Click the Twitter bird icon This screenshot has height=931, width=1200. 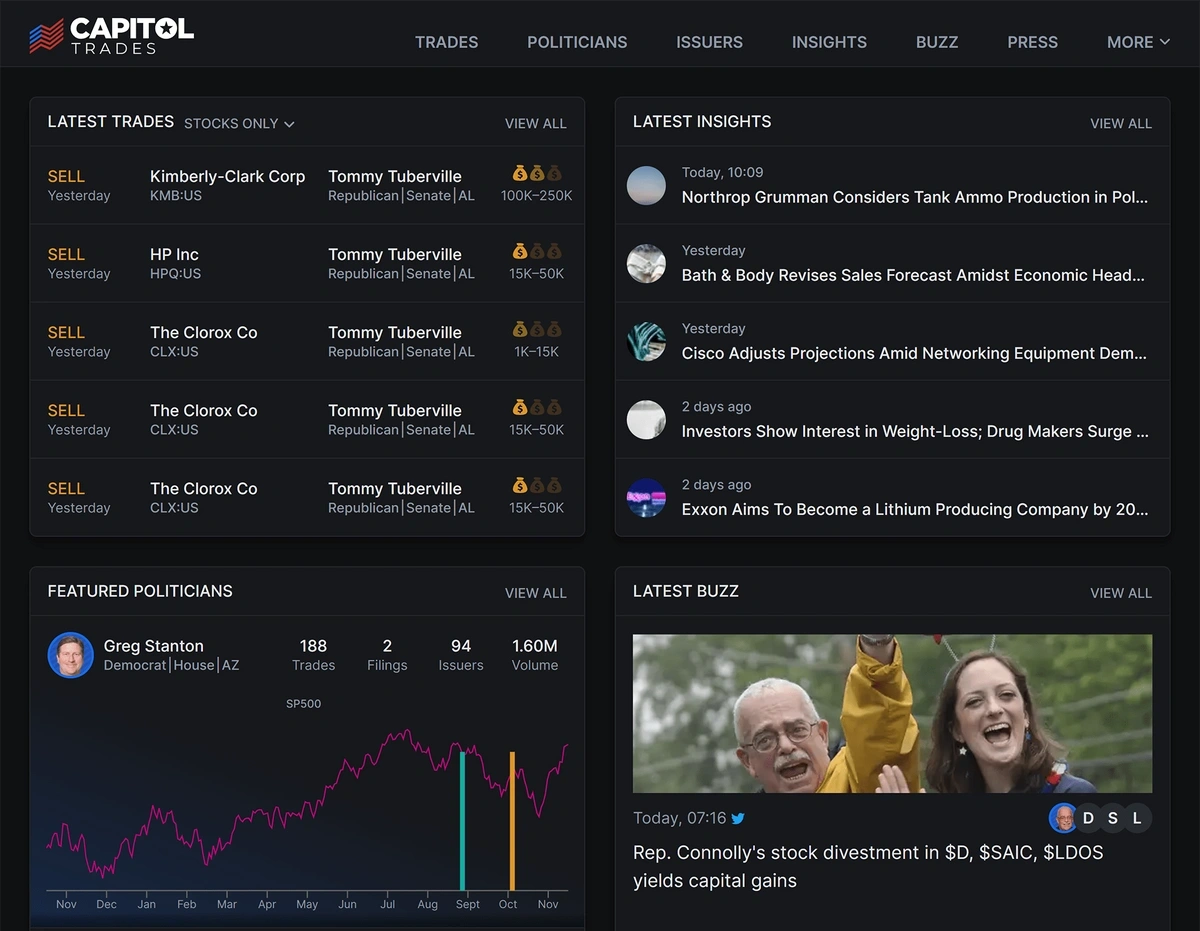[x=738, y=818]
